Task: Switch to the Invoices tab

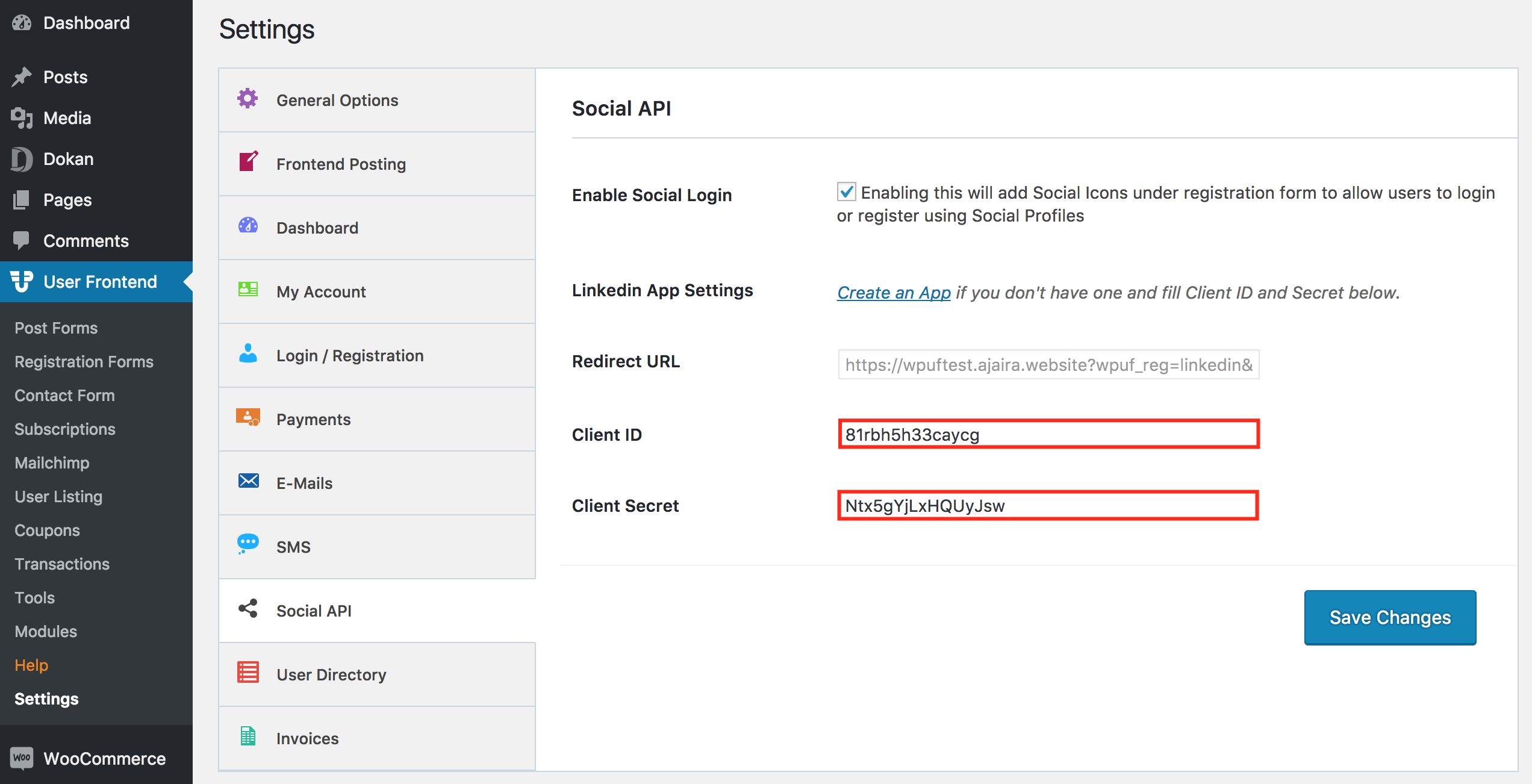Action: tap(377, 738)
